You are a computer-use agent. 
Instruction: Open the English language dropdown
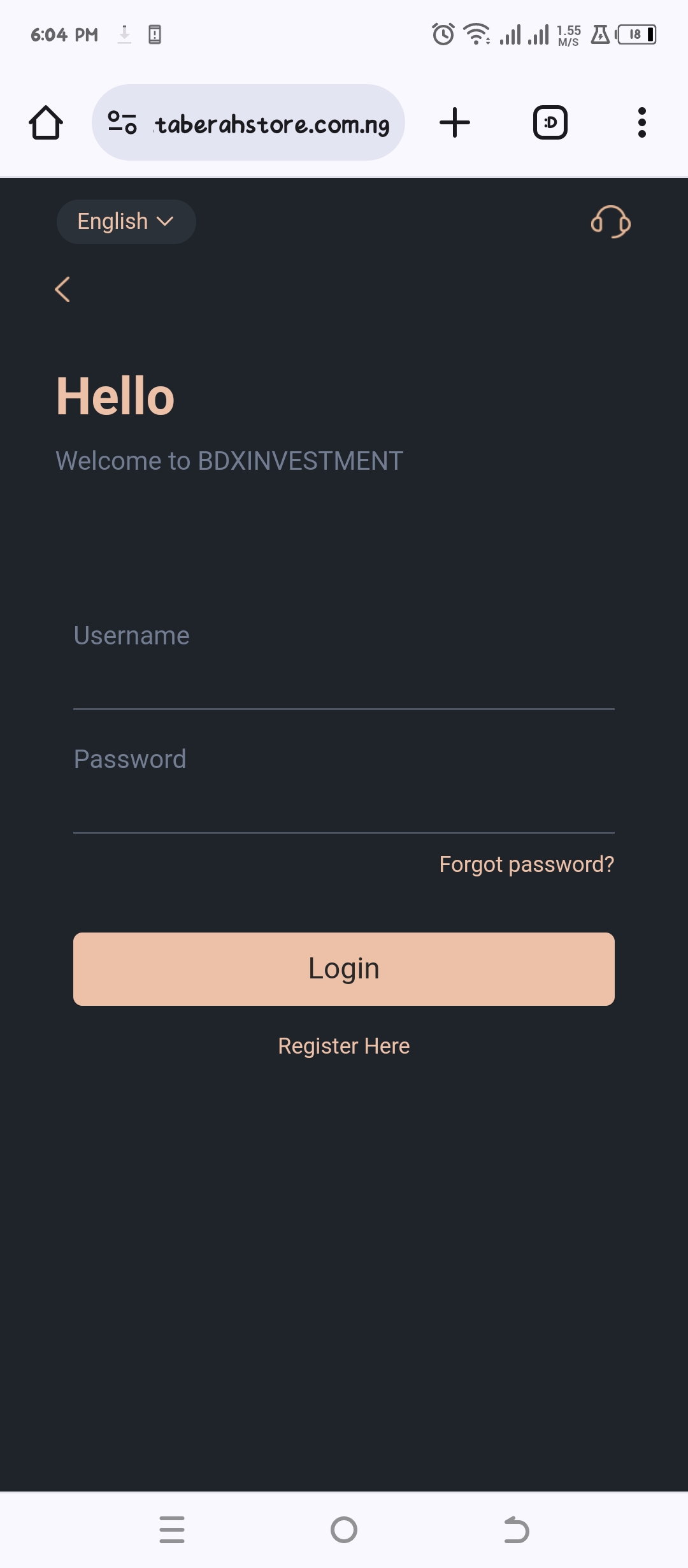pos(125,221)
